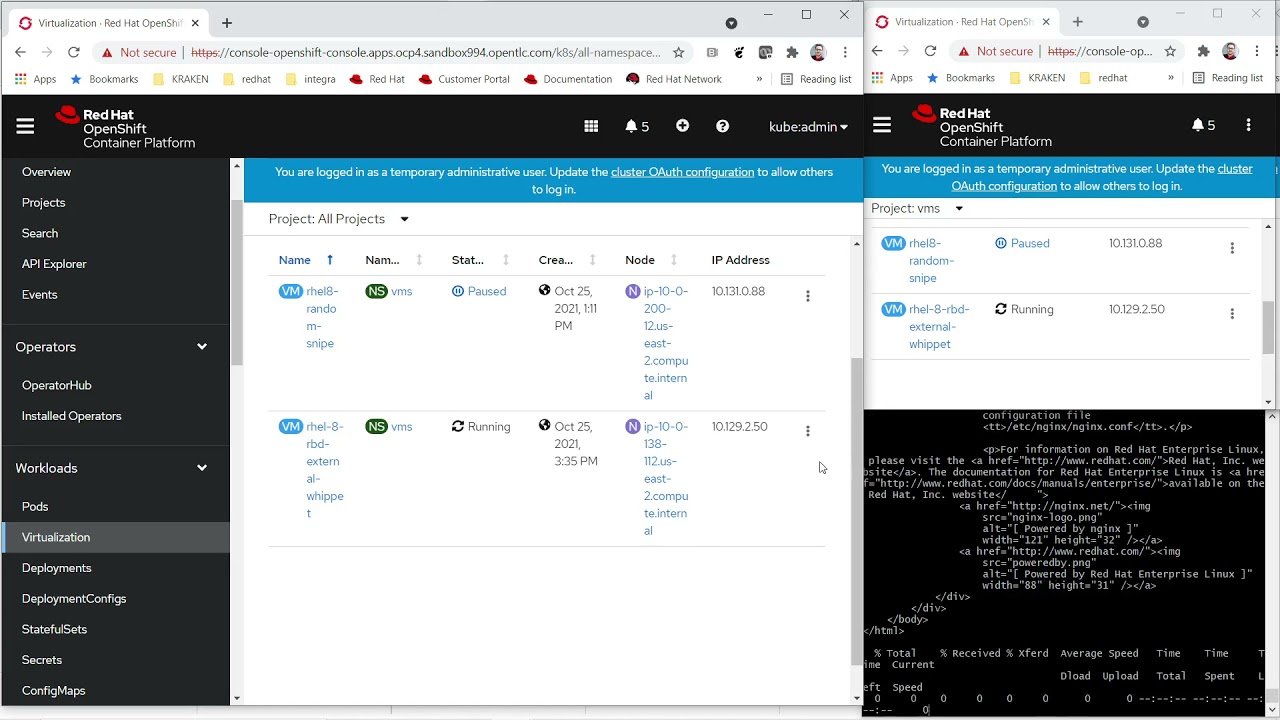Screen dimensions: 1280x720
Task: Collapse the Operators navigation section
Action: [x=115, y=347]
